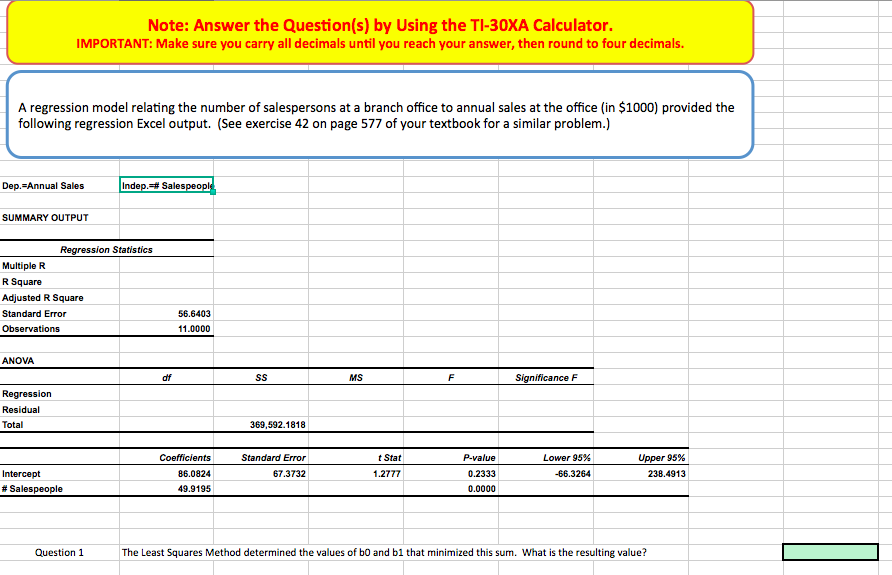Click the Adjusted R Square label
The image size is (892, 575).
[43, 297]
